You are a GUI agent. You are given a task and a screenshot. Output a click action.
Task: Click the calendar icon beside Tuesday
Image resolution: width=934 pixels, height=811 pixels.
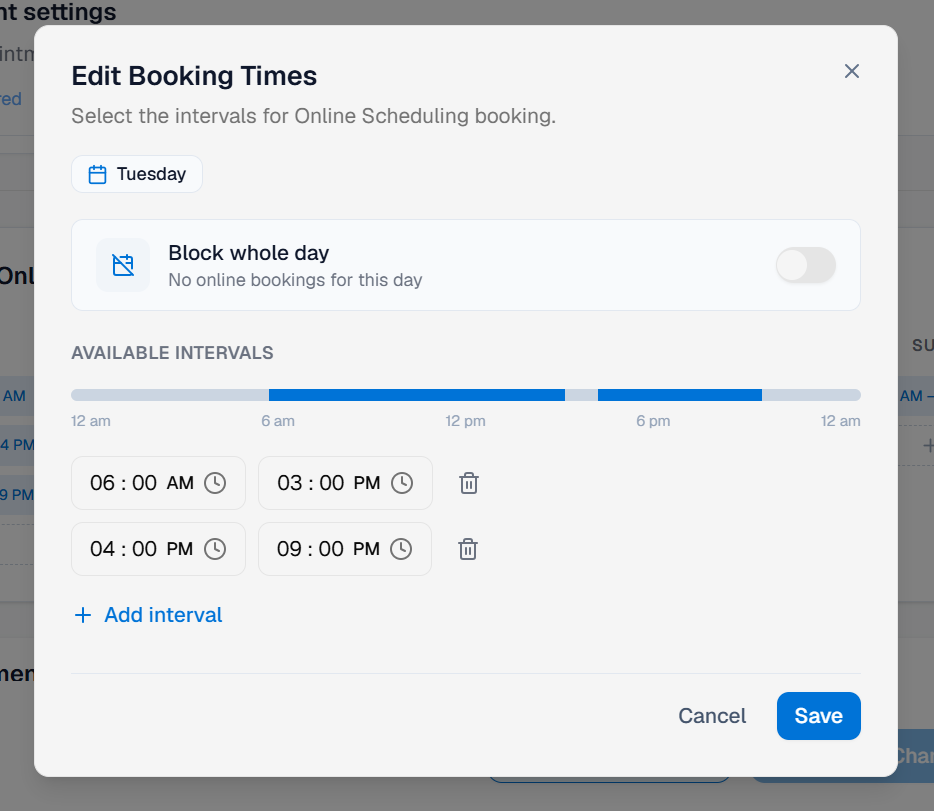pyautogui.click(x=97, y=174)
